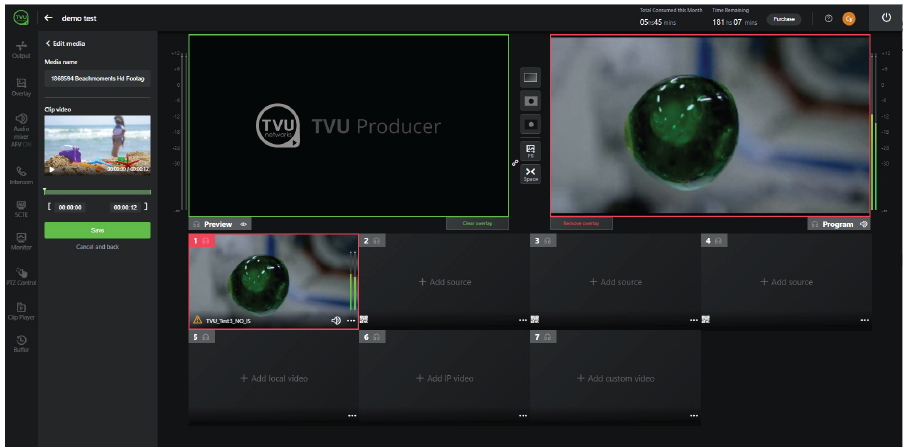Screen dimensions: 904x448
Task: Click the clip start marker handle
Action: [x=45, y=190]
